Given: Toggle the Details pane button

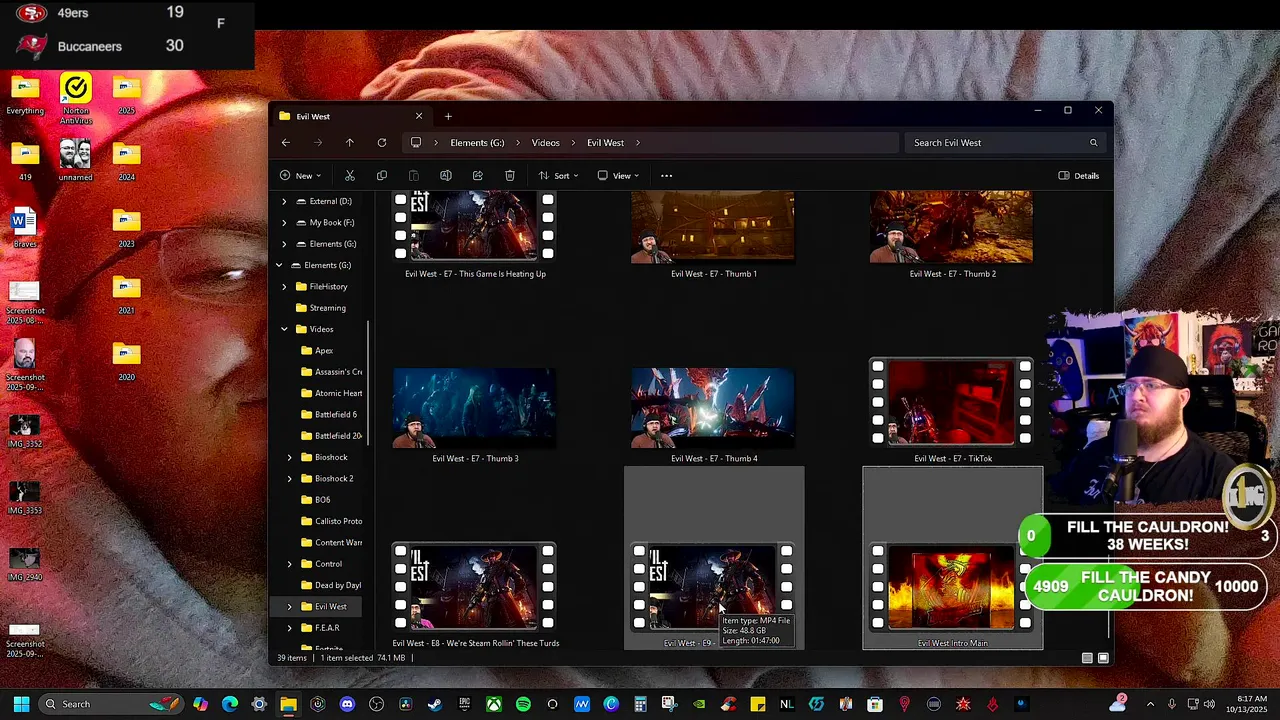Looking at the screenshot, I should click(x=1079, y=176).
